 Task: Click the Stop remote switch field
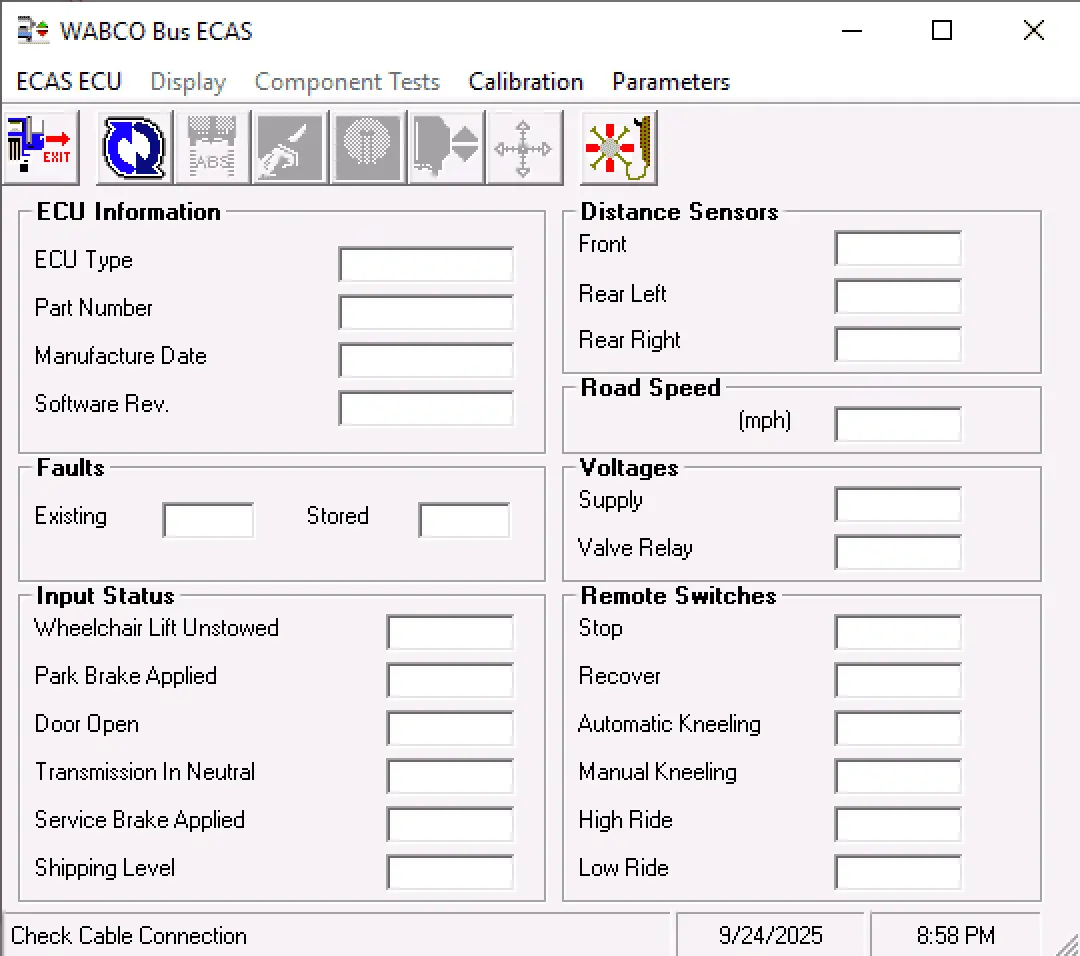(898, 632)
